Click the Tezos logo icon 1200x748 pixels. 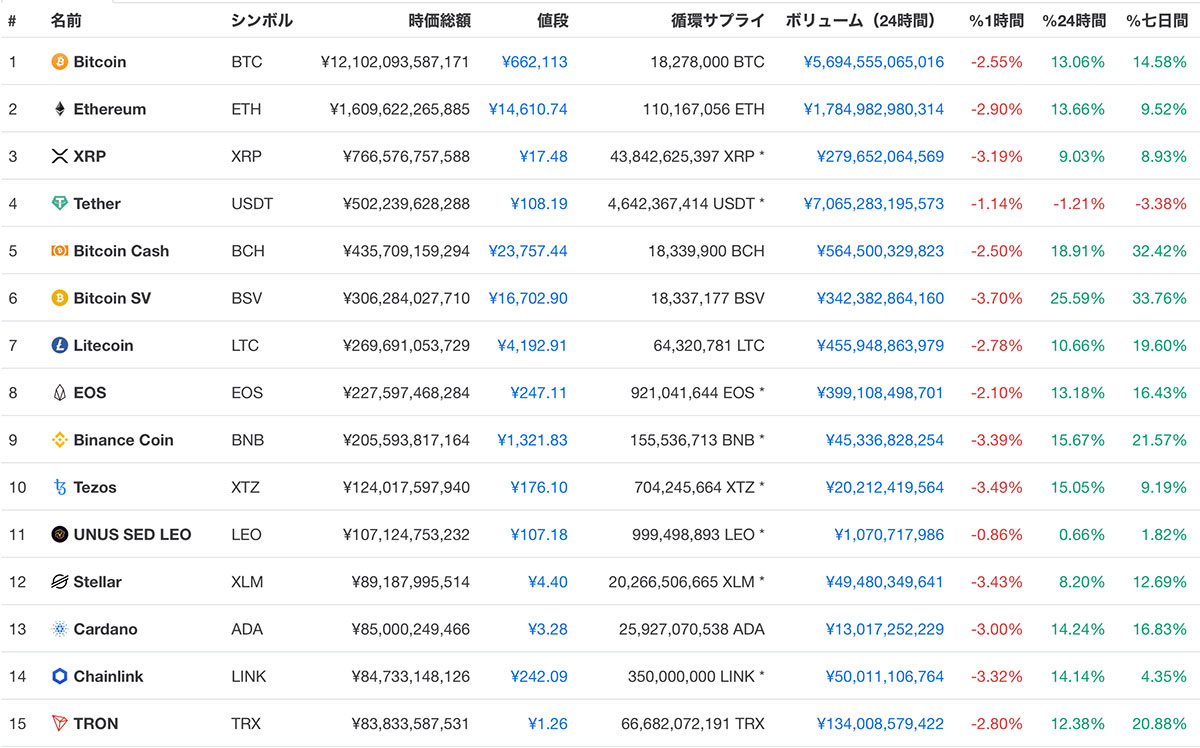pos(60,487)
